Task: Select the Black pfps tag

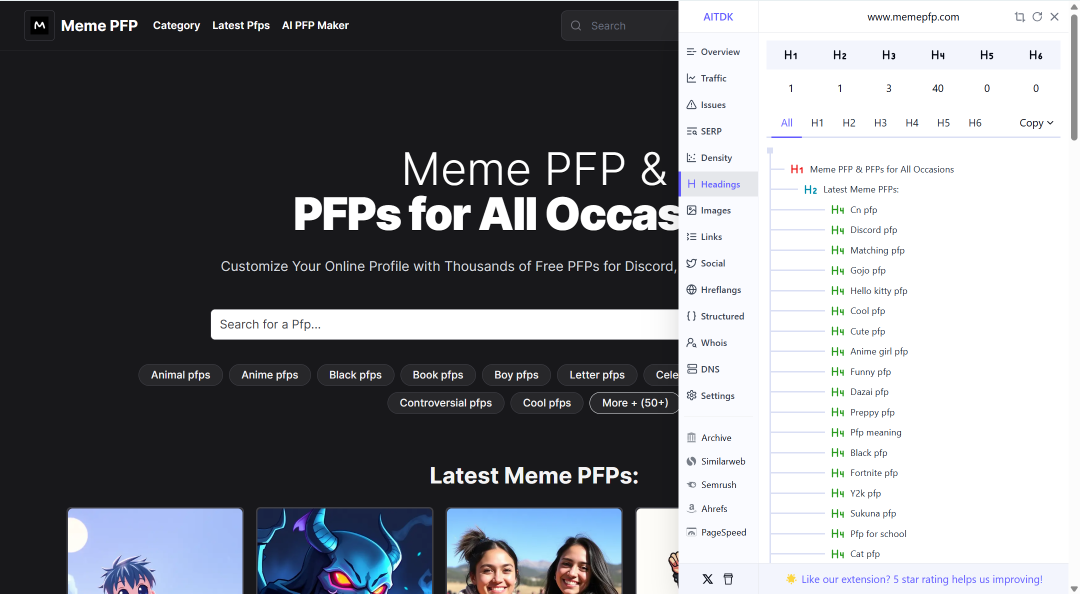Action: coord(355,375)
